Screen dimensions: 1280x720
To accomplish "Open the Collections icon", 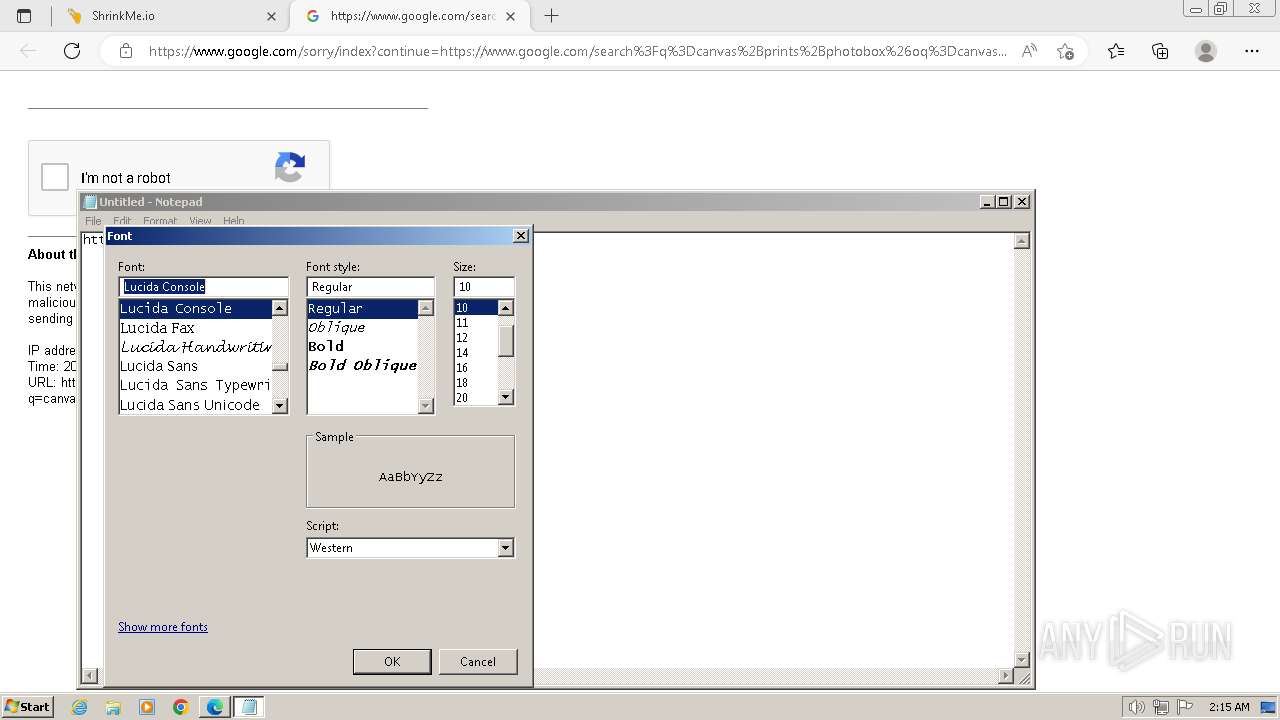I will (x=1160, y=51).
